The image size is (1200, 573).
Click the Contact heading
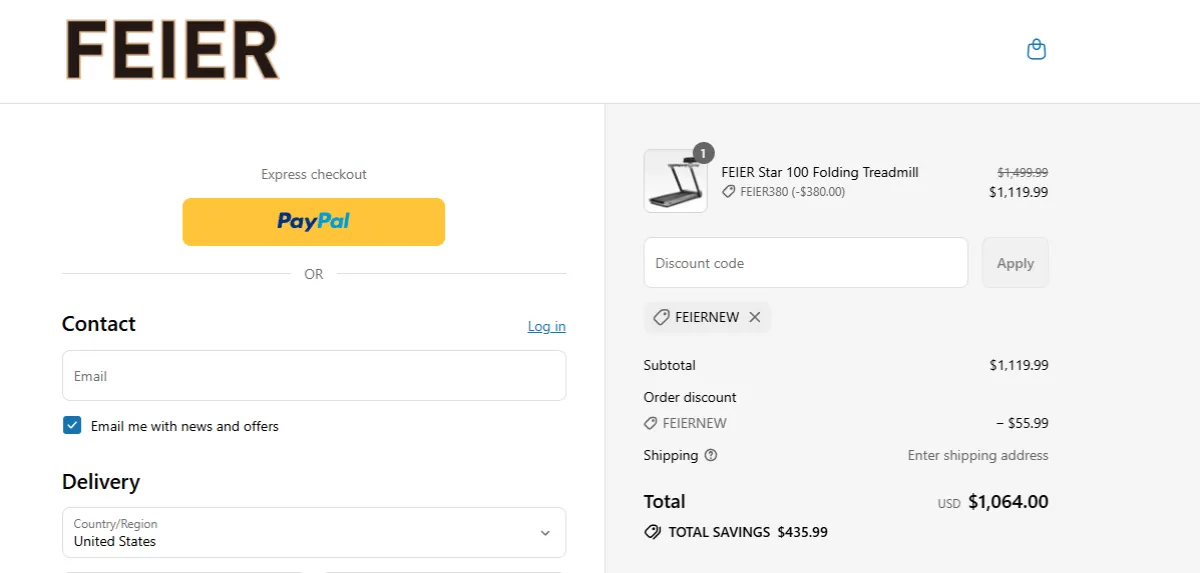[99, 324]
